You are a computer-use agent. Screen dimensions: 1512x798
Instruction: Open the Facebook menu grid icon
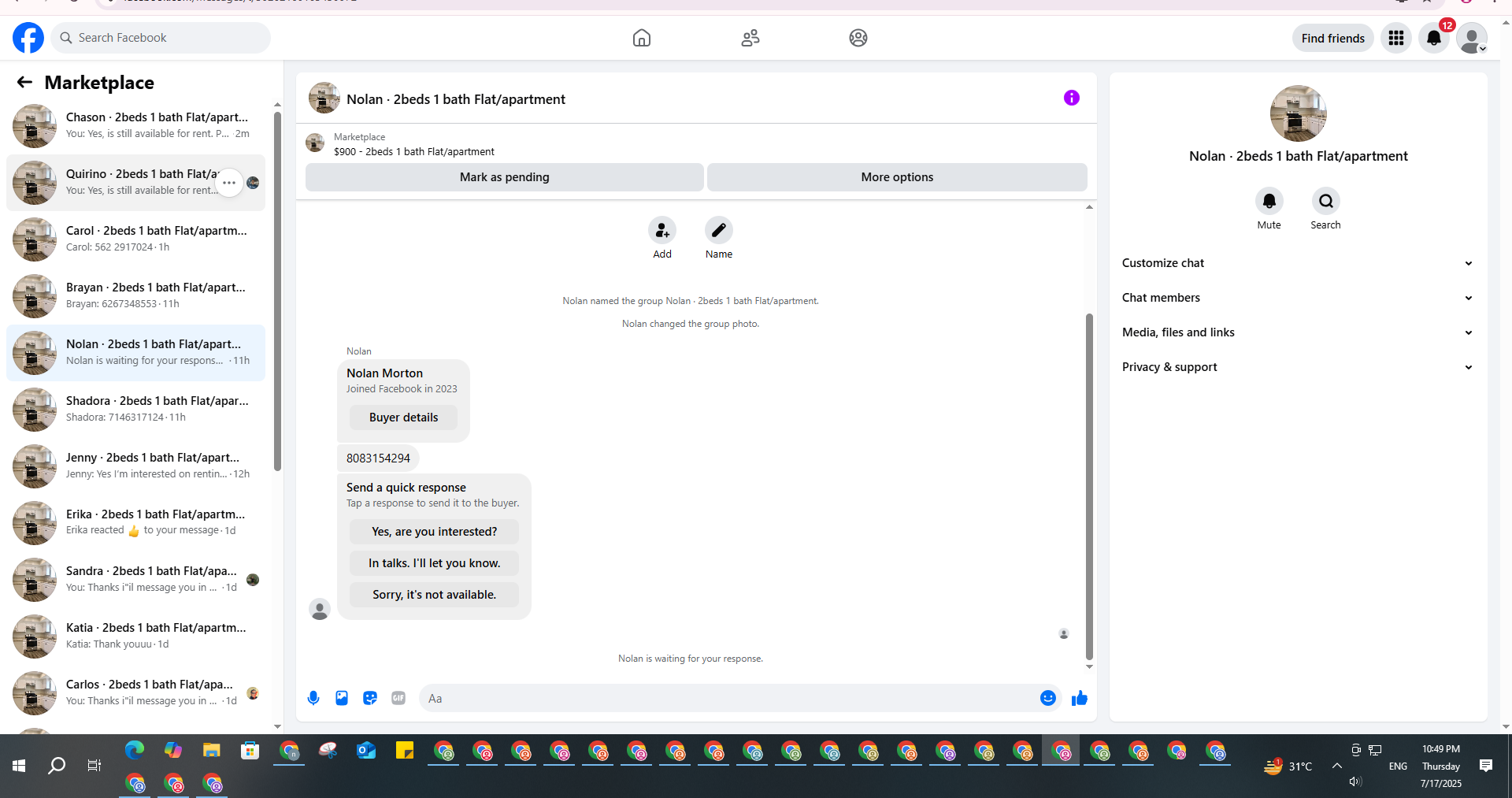pos(1396,38)
